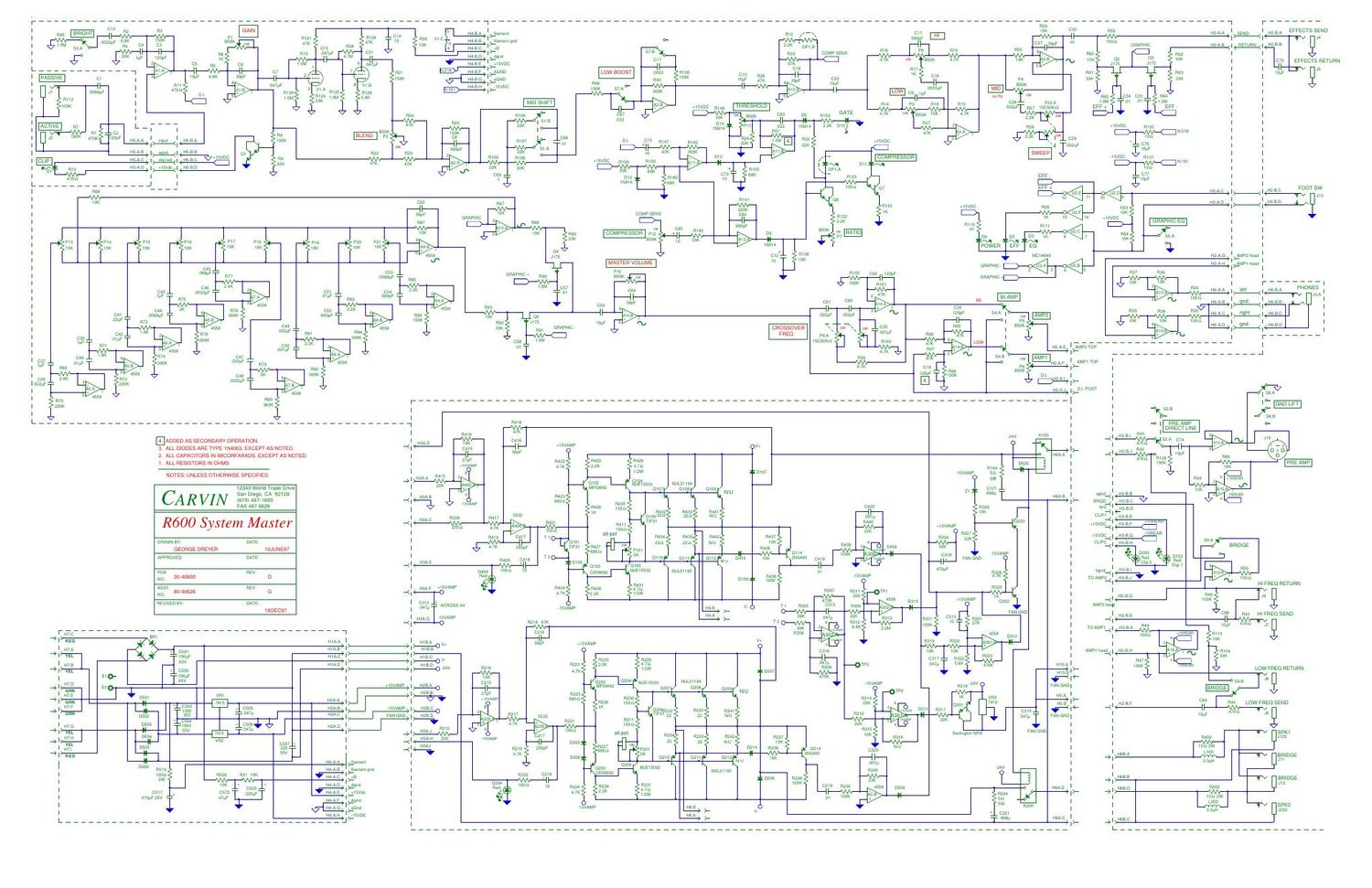Image resolution: width=1372 pixels, height=888 pixels.
Task: Select the SPK1 output jack label
Action: click(1283, 733)
